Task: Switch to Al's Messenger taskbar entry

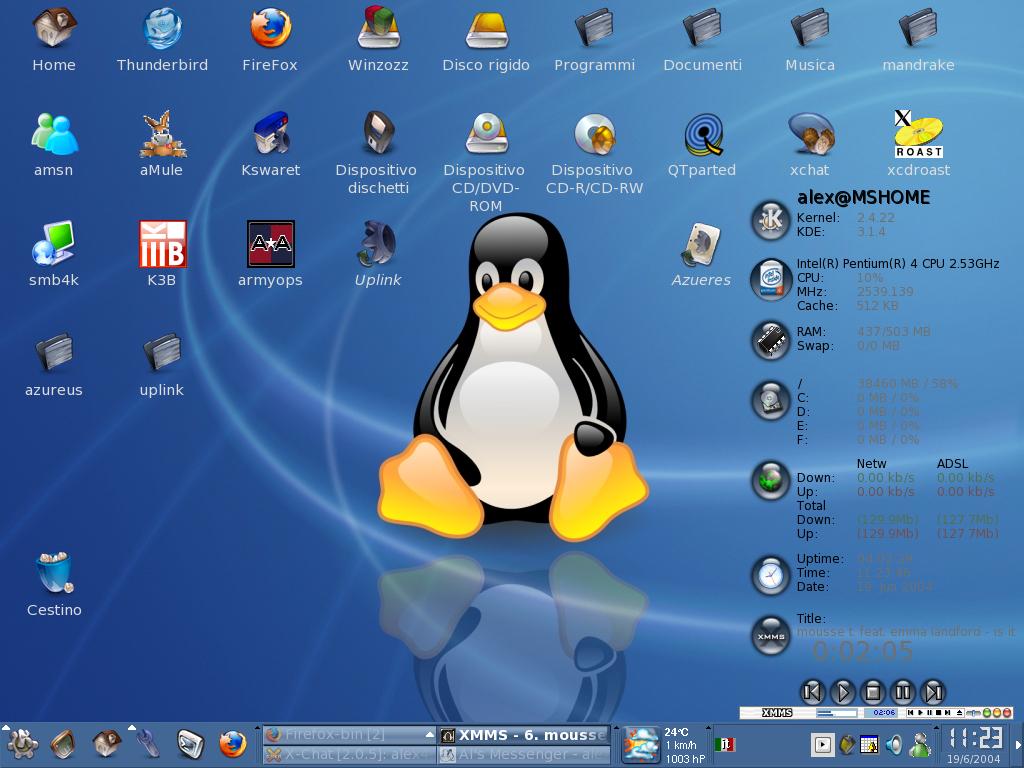Action: (x=524, y=754)
